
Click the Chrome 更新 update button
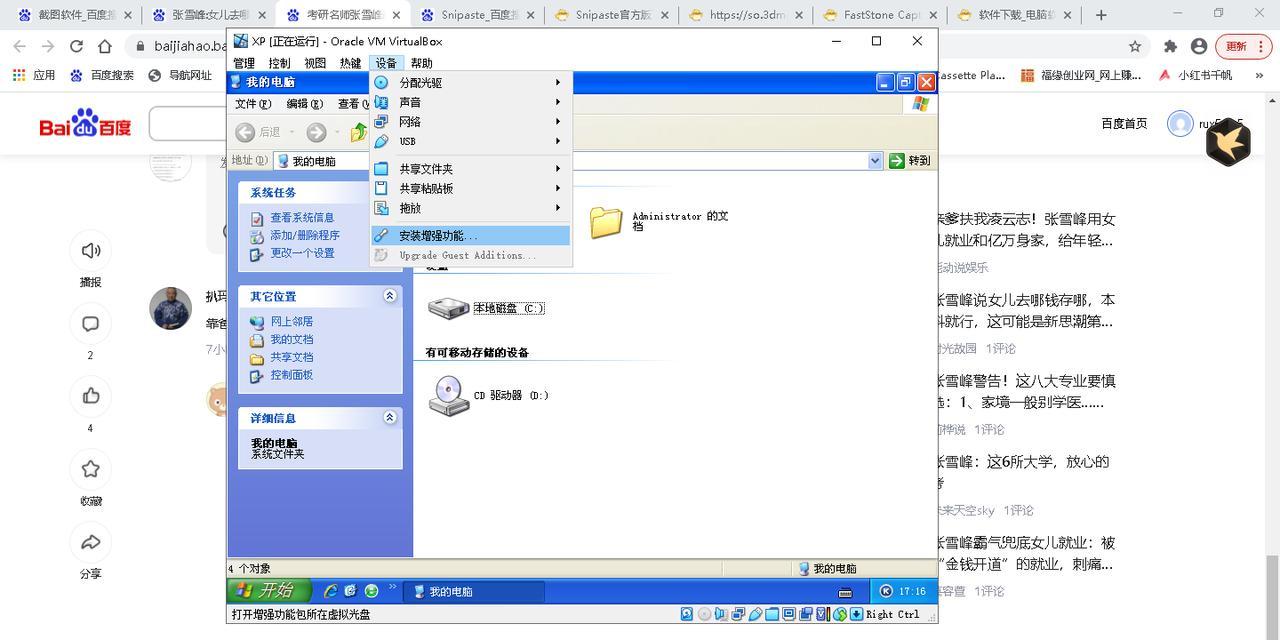click(1244, 46)
